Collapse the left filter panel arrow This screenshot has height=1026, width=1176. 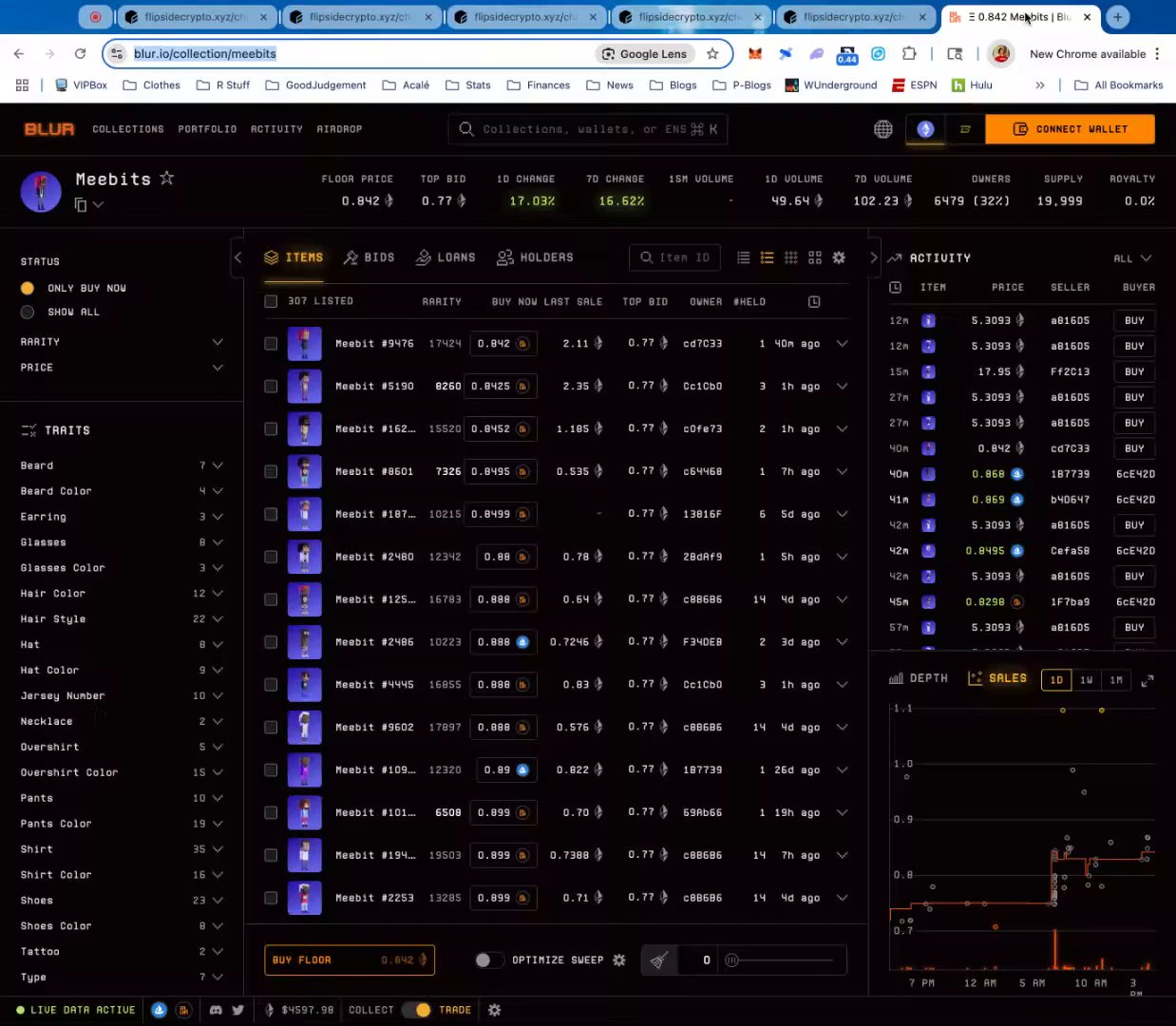pos(238,257)
